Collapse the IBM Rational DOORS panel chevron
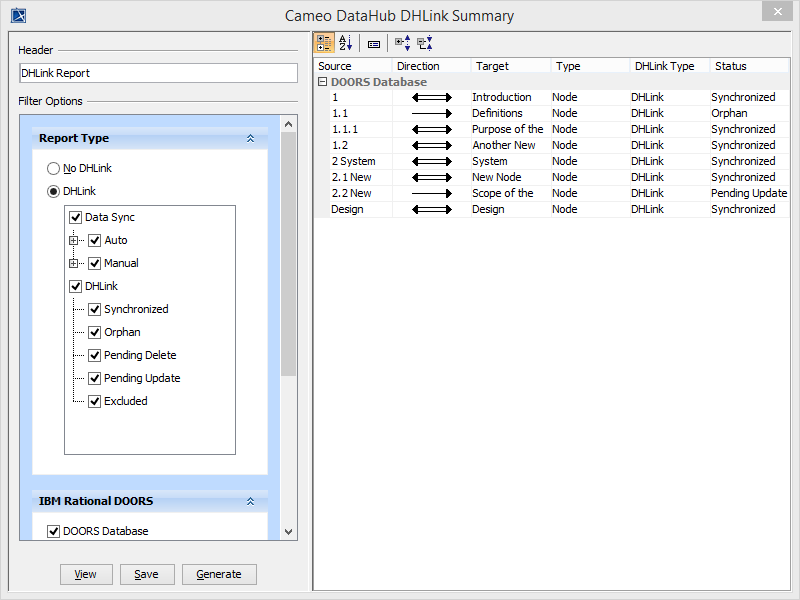This screenshot has width=800, height=600. tap(250, 501)
